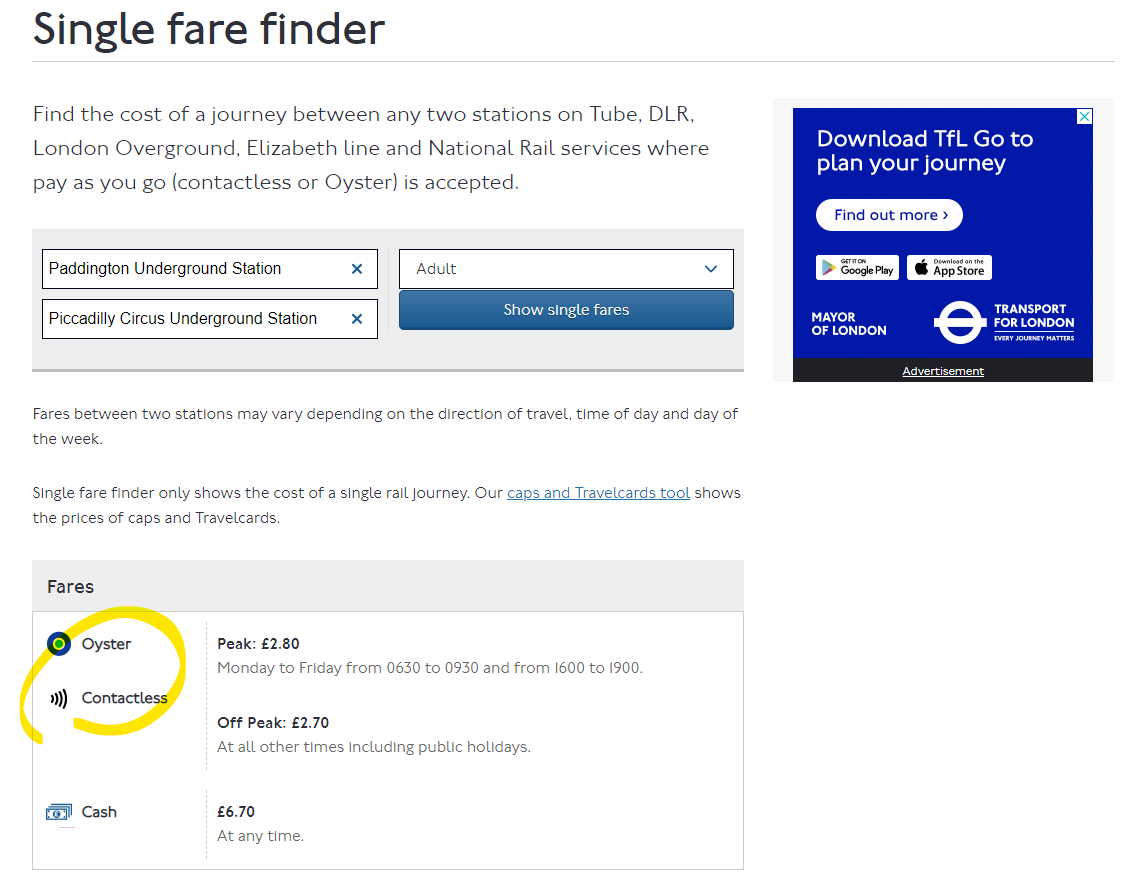Open the Google Play badge
Viewport: 1138px width, 882px height.
(857, 267)
